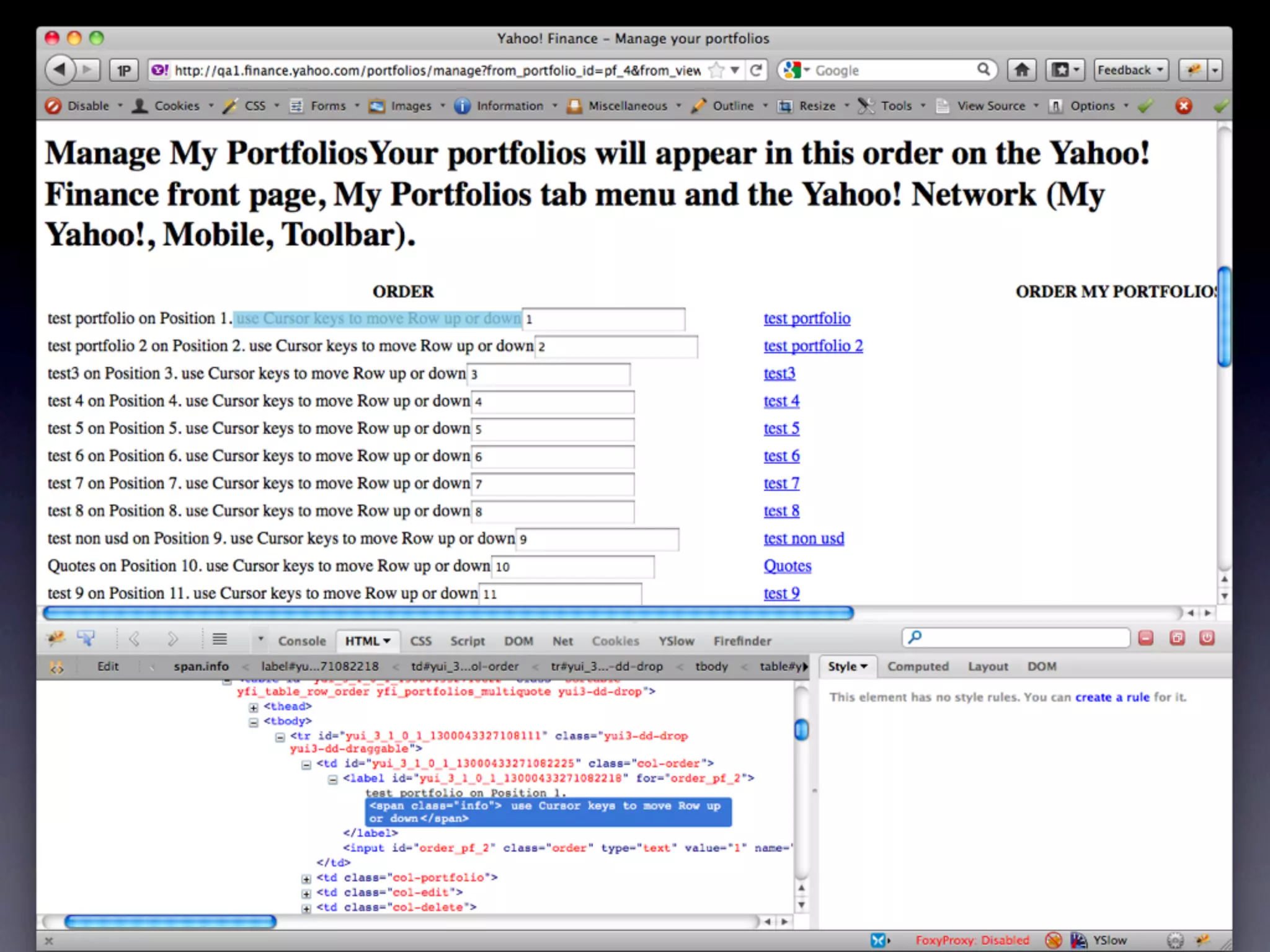Viewport: 1270px width, 952px height.
Task: Click the create a rule link
Action: pyautogui.click(x=1112, y=697)
